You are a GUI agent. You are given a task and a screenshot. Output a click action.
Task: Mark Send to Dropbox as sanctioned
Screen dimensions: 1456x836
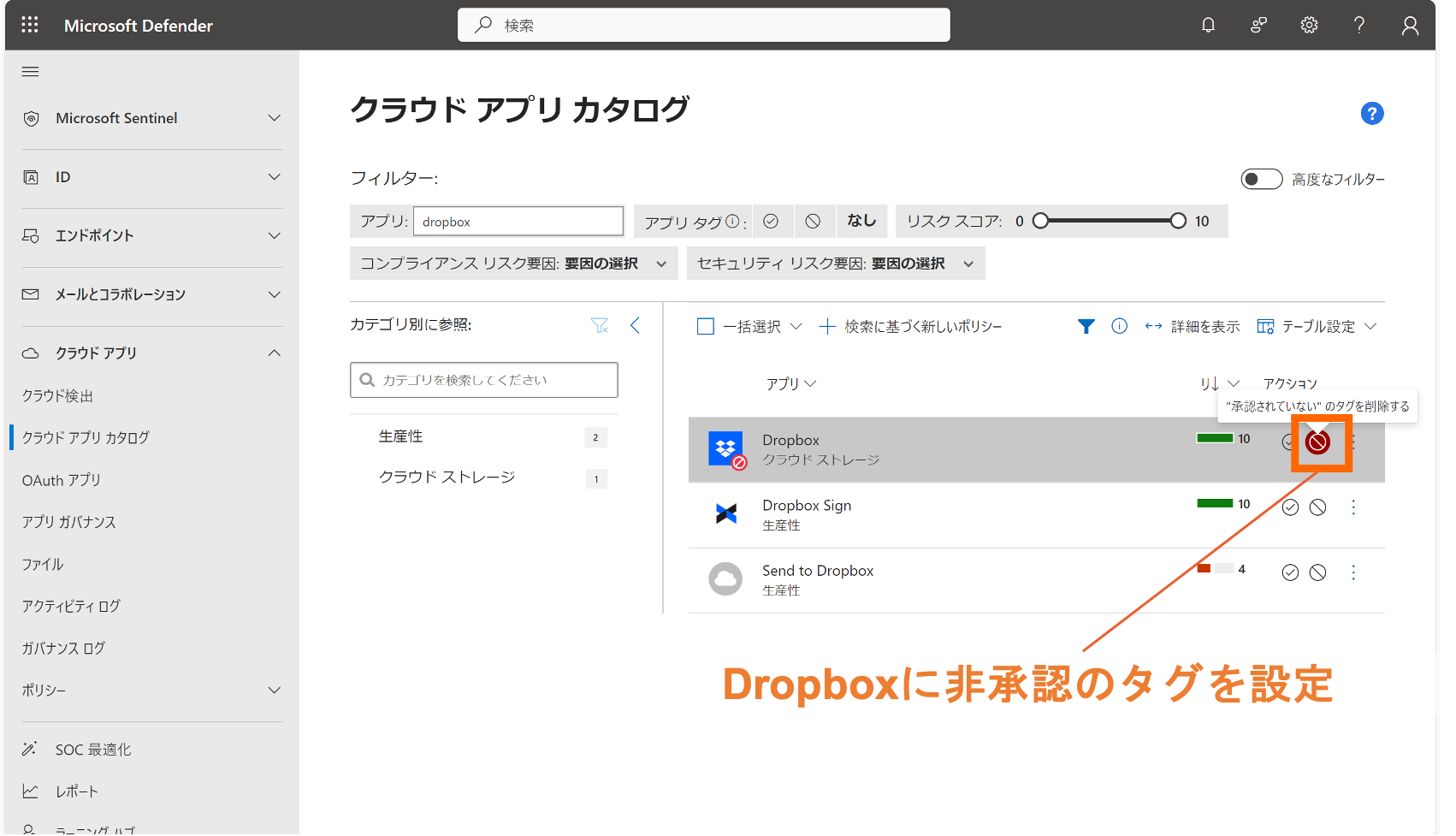tap(1290, 572)
